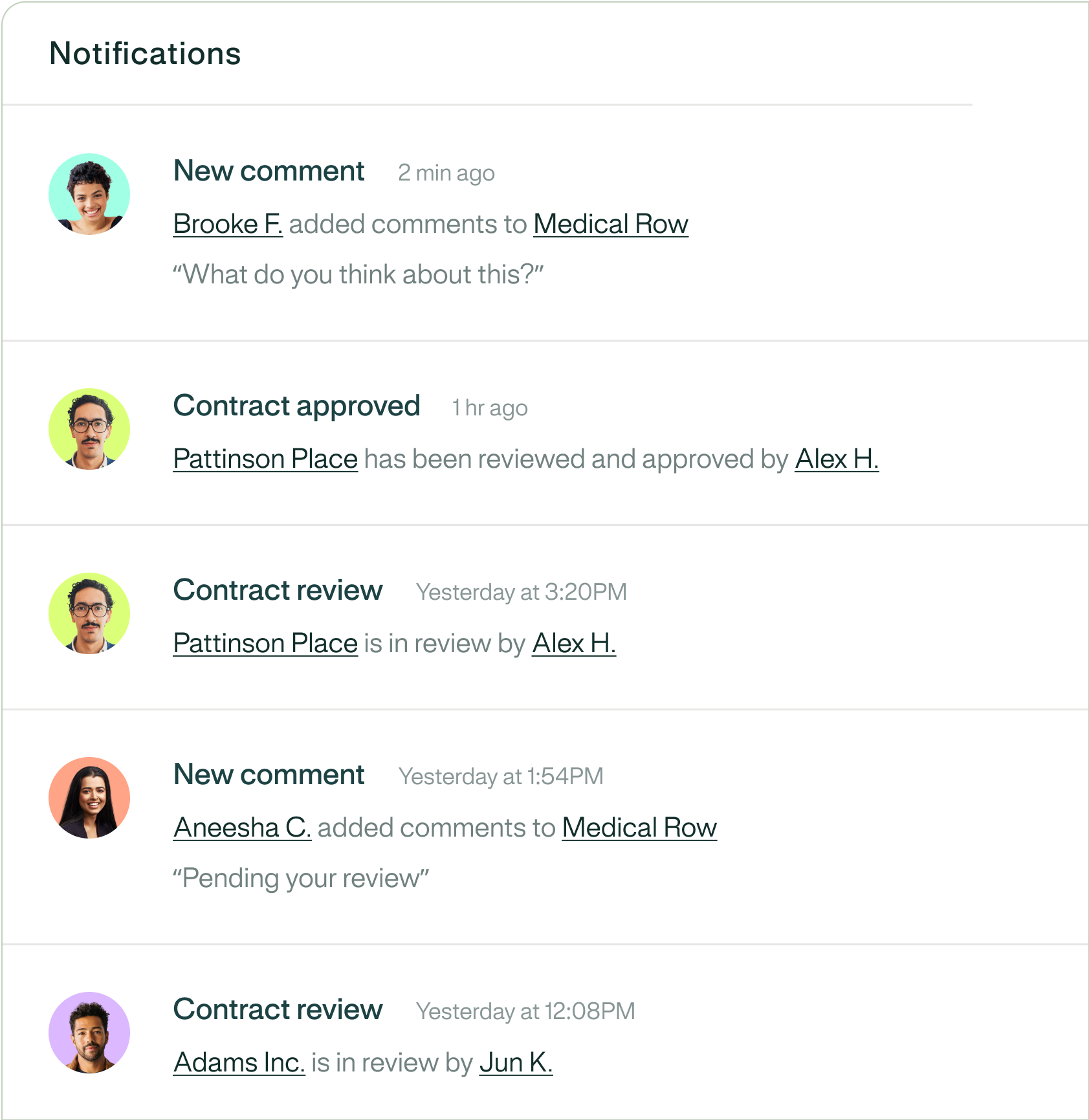
Task: Click the Jun K. reviewer link
Action: (x=516, y=1062)
